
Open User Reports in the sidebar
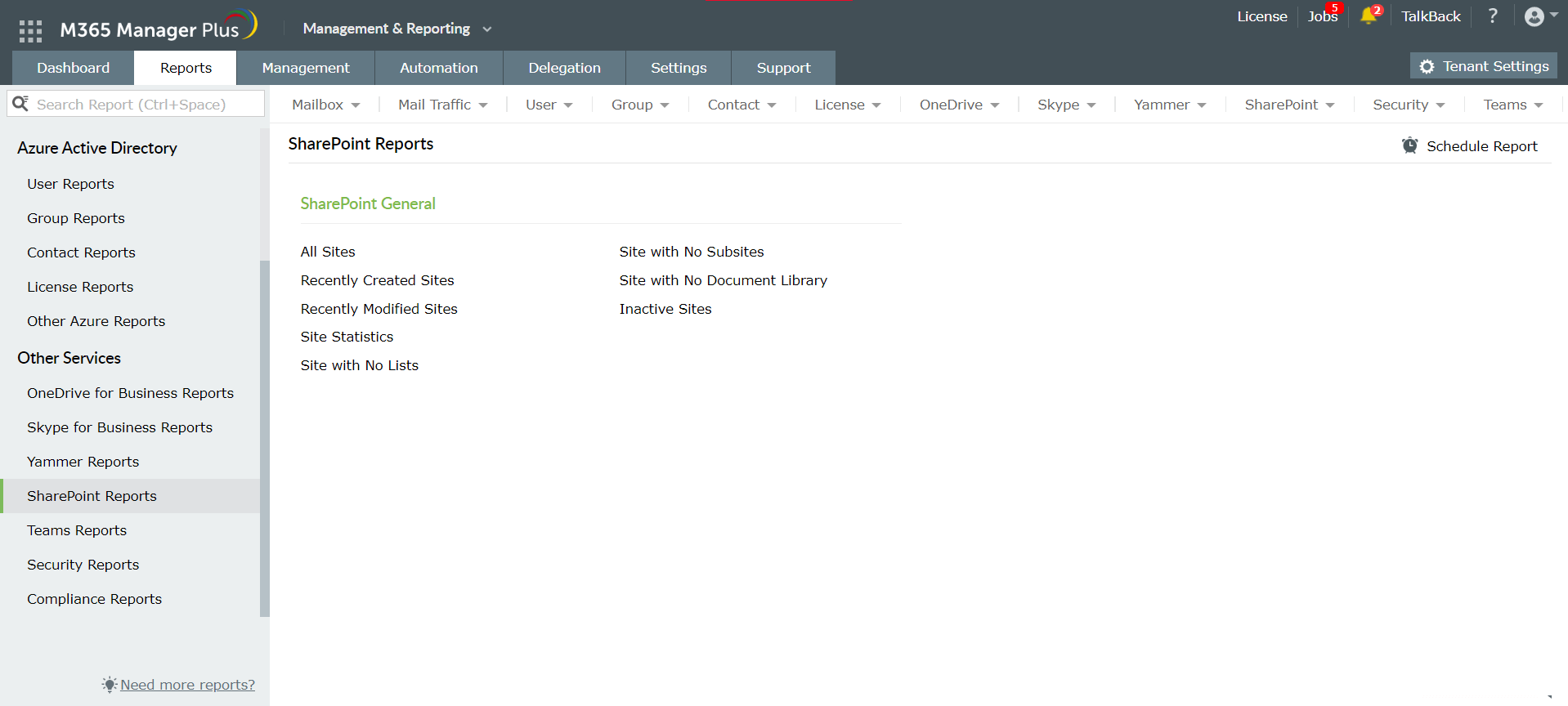[70, 184]
